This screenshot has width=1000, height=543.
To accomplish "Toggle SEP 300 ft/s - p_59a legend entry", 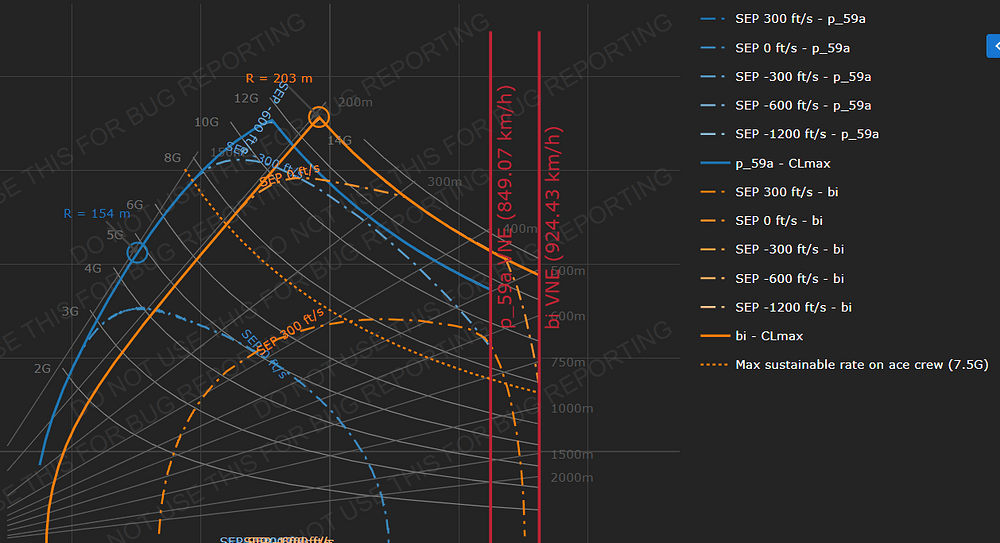I will tap(783, 19).
